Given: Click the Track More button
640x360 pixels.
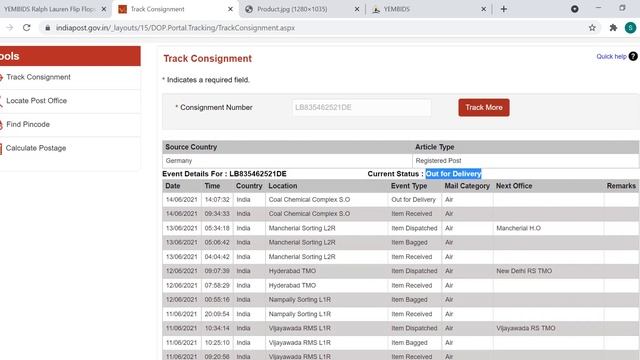Looking at the screenshot, I should pyautogui.click(x=484, y=107).
